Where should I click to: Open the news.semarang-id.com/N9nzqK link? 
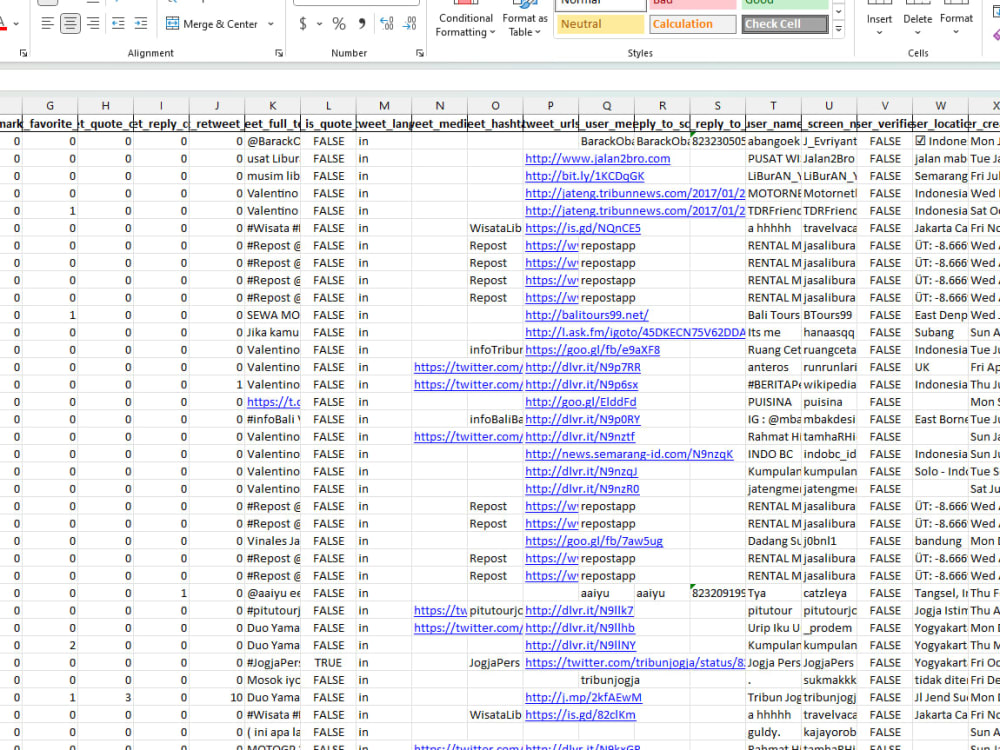[629, 454]
